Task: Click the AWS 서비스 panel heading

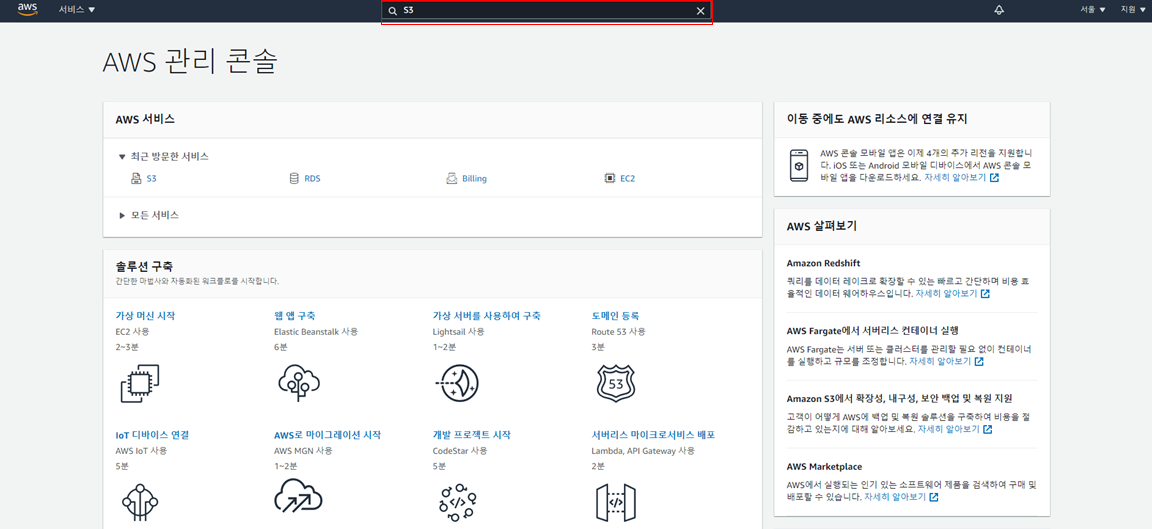Action: pos(145,119)
